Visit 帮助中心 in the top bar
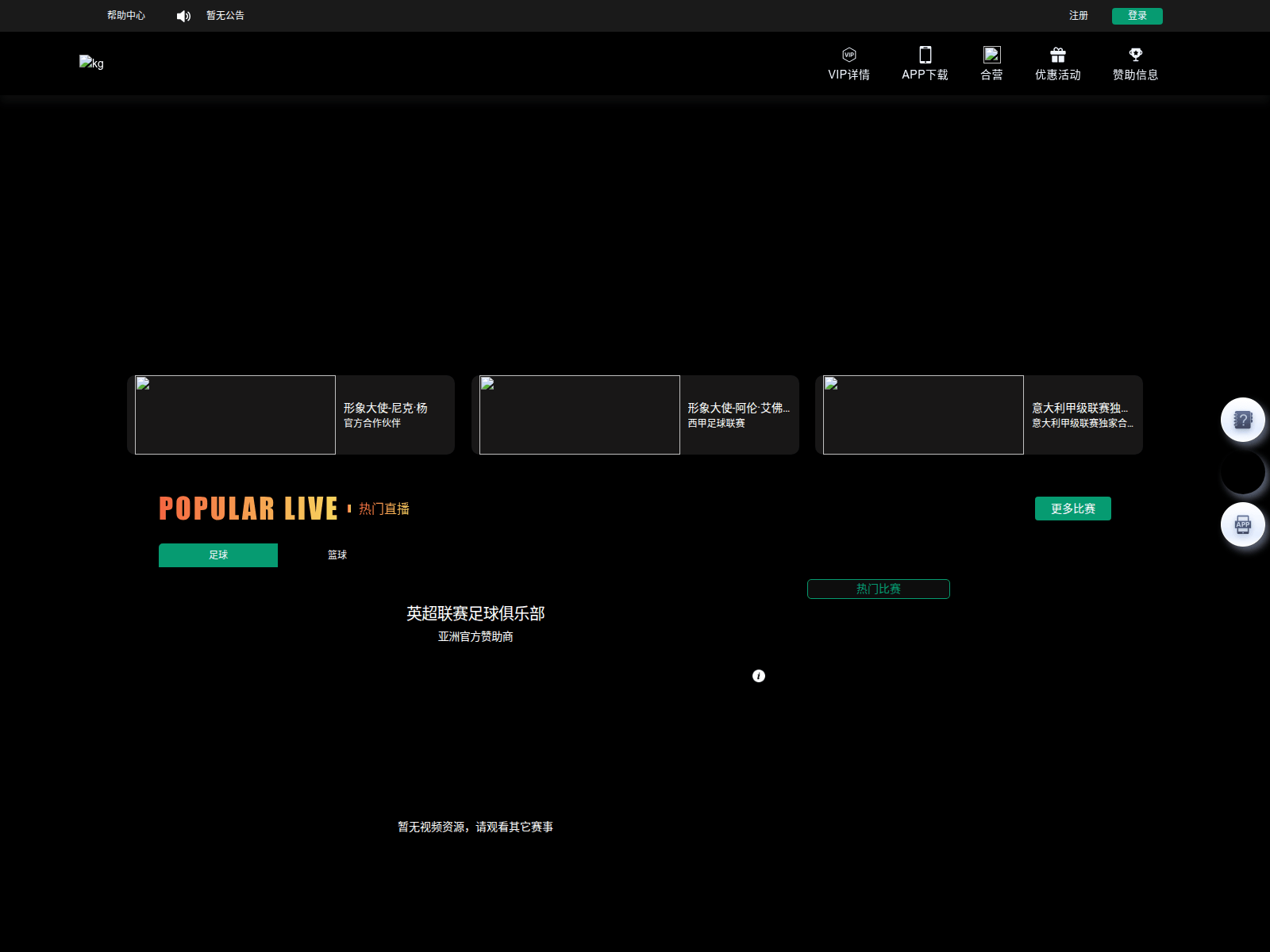1270x952 pixels. 124,16
